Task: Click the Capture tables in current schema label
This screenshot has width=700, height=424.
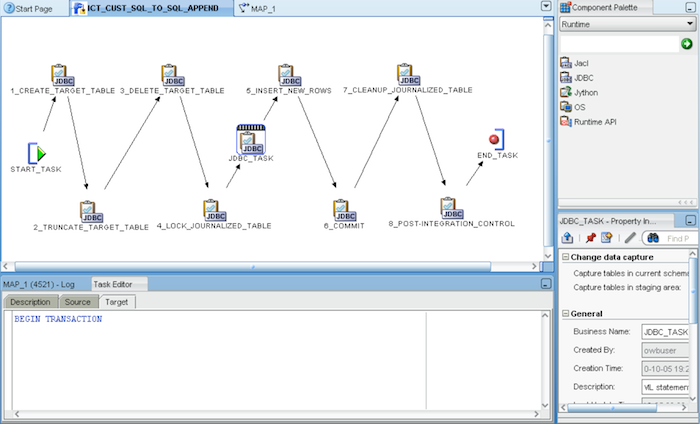Action: point(631,273)
